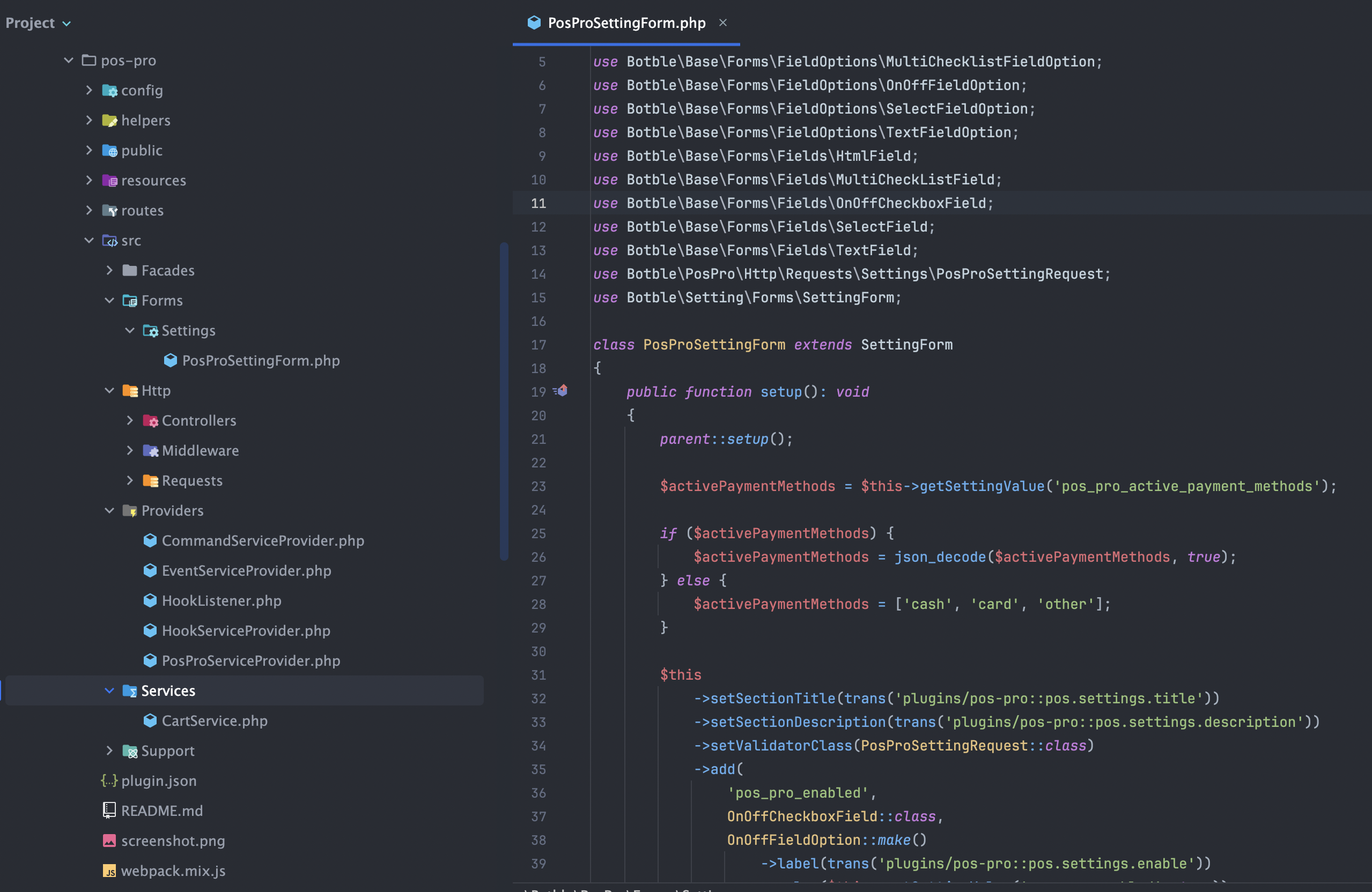Viewport: 1372px width, 892px height.
Task: Collapse the Http folder
Action: (109, 390)
